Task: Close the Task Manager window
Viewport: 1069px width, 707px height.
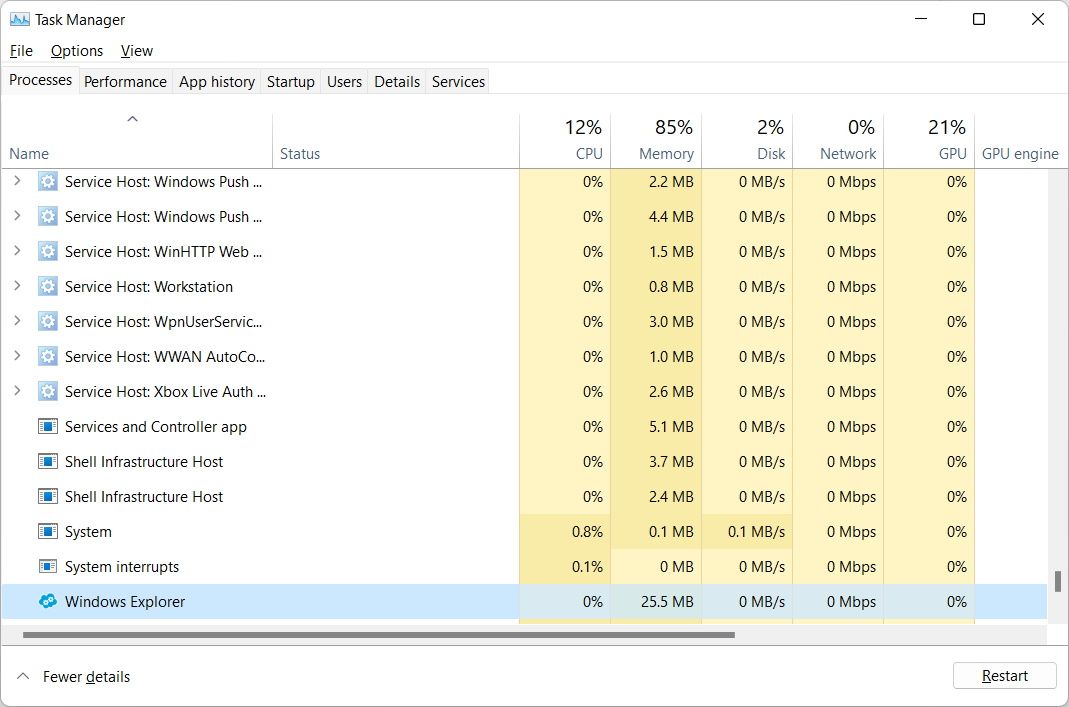Action: pyautogui.click(x=1038, y=19)
